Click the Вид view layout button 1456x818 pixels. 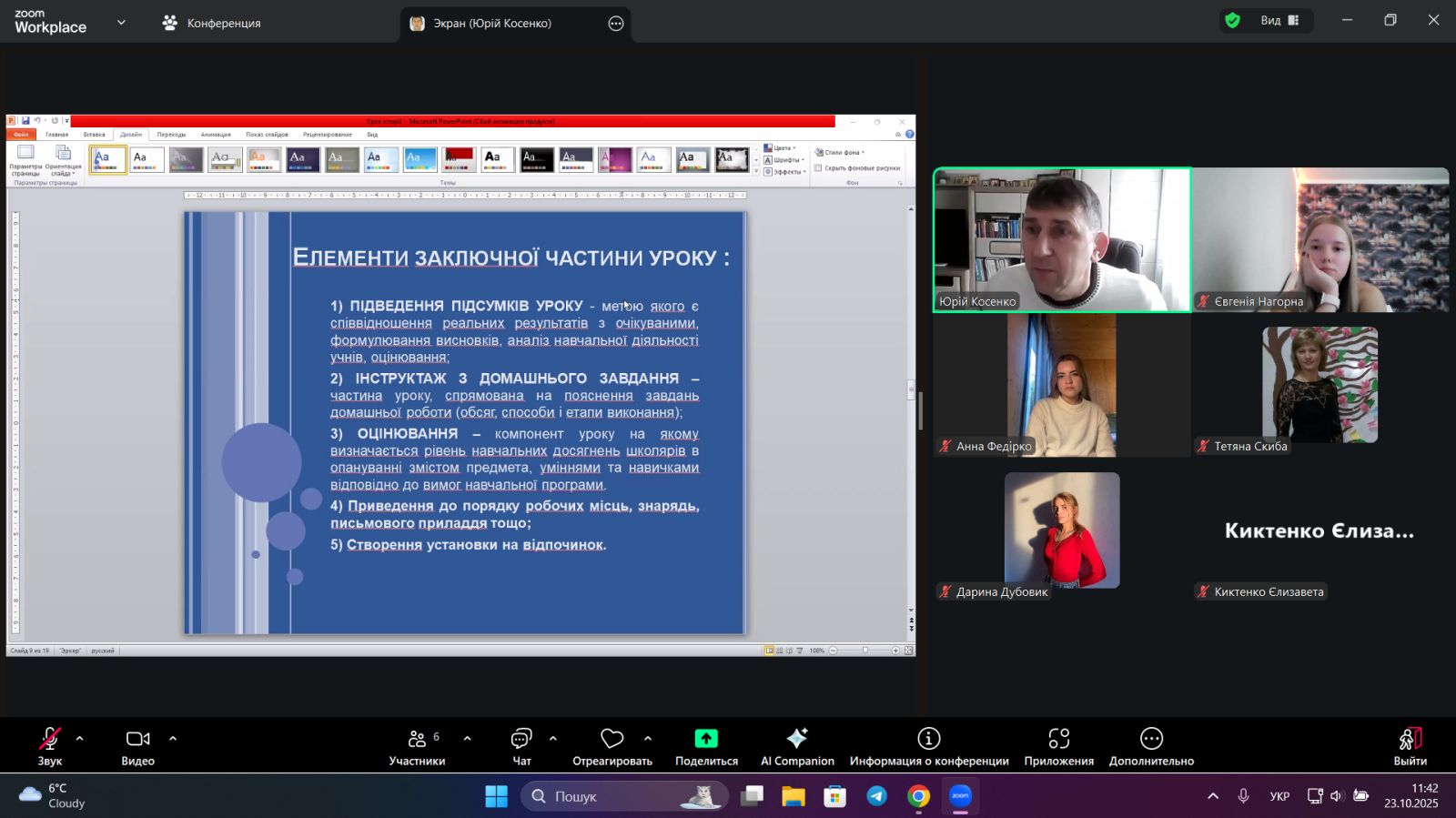[1279, 20]
